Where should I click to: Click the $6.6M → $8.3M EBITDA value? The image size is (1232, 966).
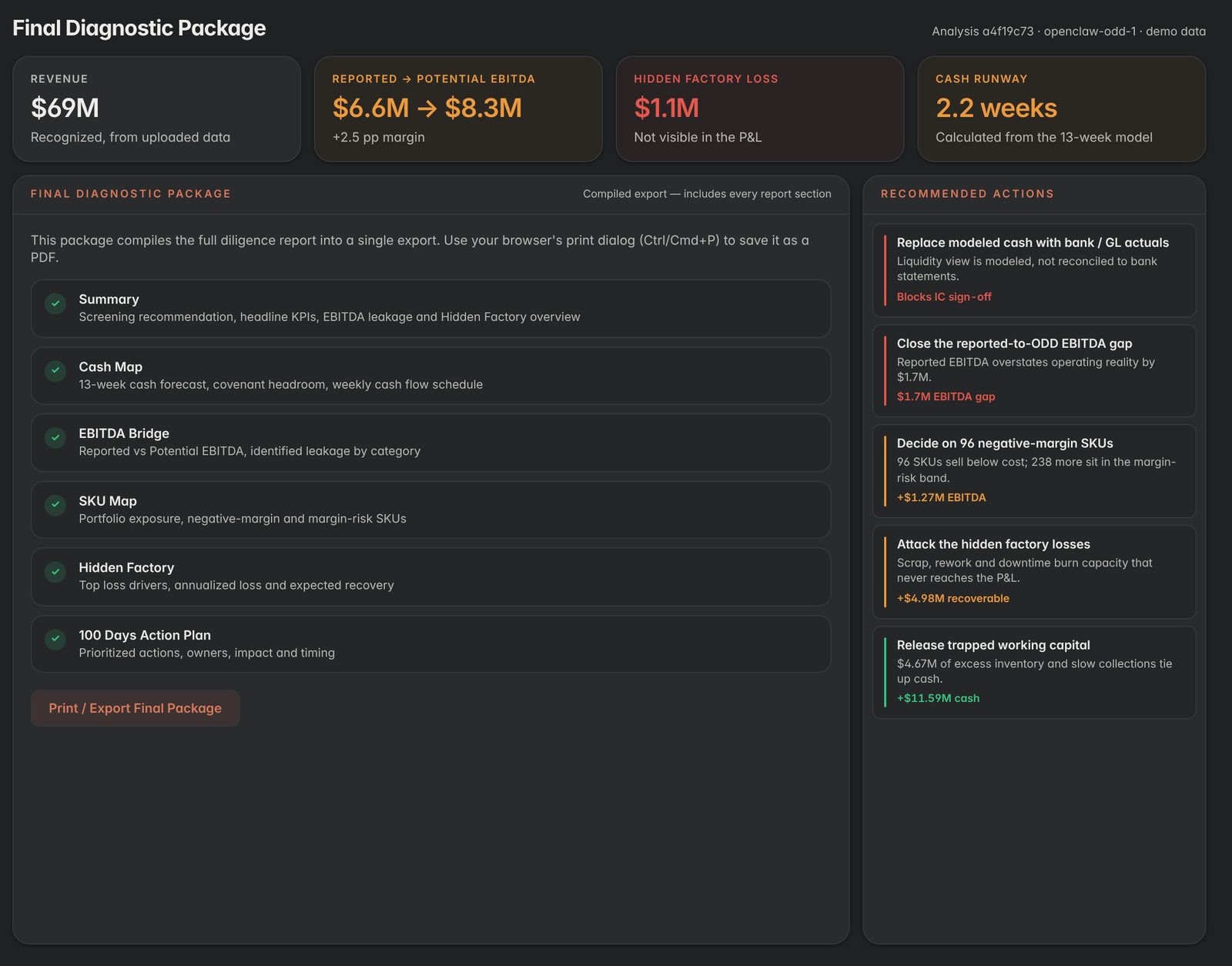pos(427,108)
